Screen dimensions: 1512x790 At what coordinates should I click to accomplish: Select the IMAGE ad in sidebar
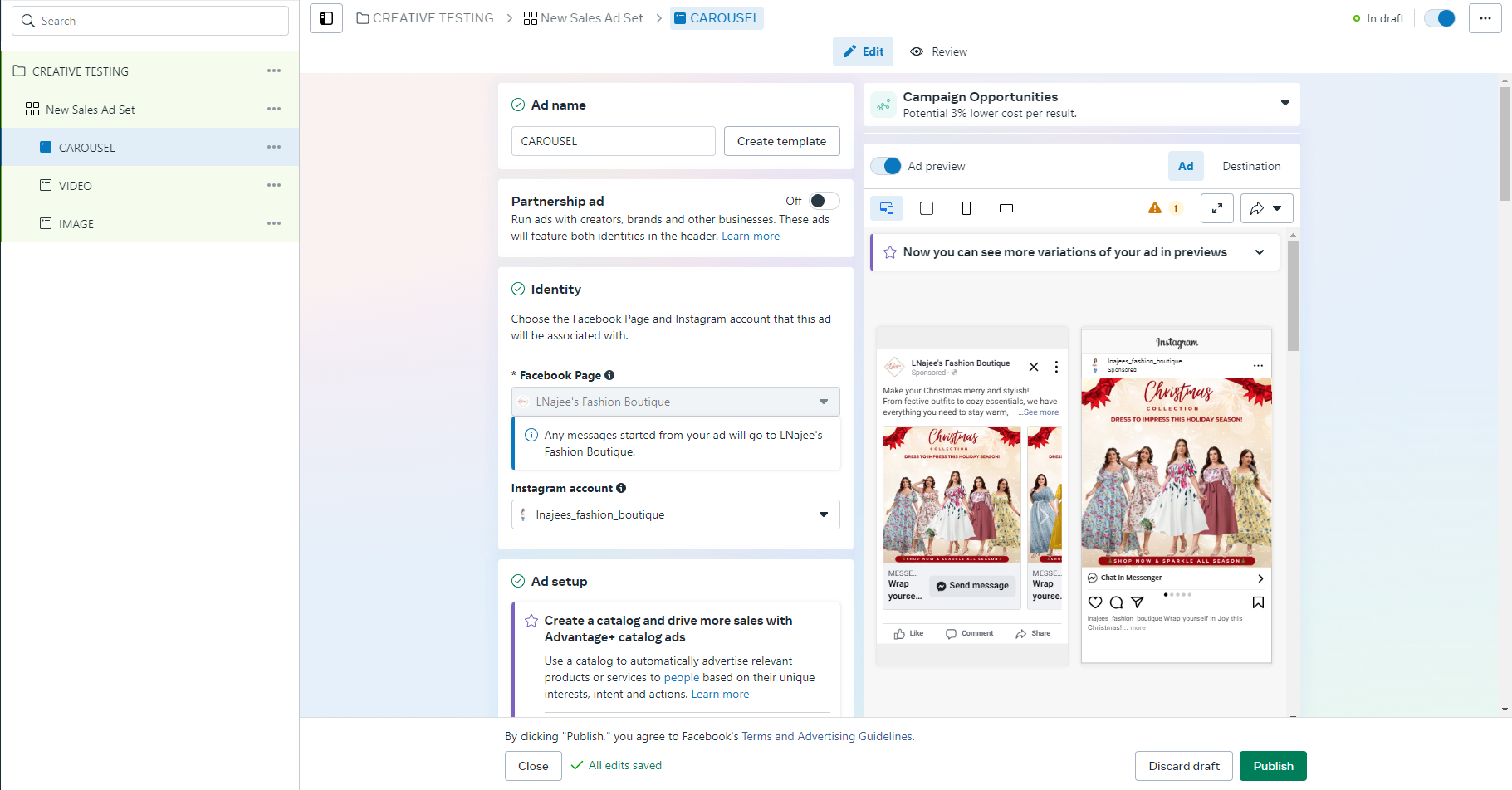[76, 224]
